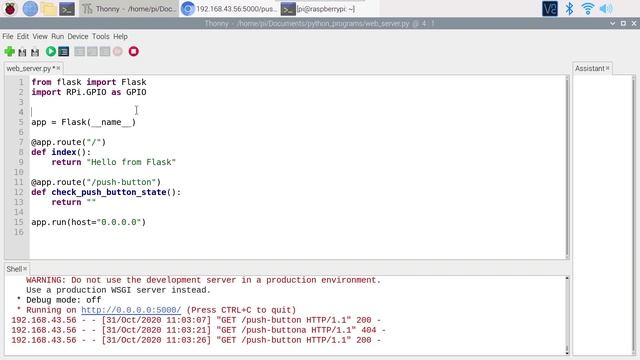Close the Shell panel tab
This screenshot has height=360, width=640.
(x=25, y=269)
